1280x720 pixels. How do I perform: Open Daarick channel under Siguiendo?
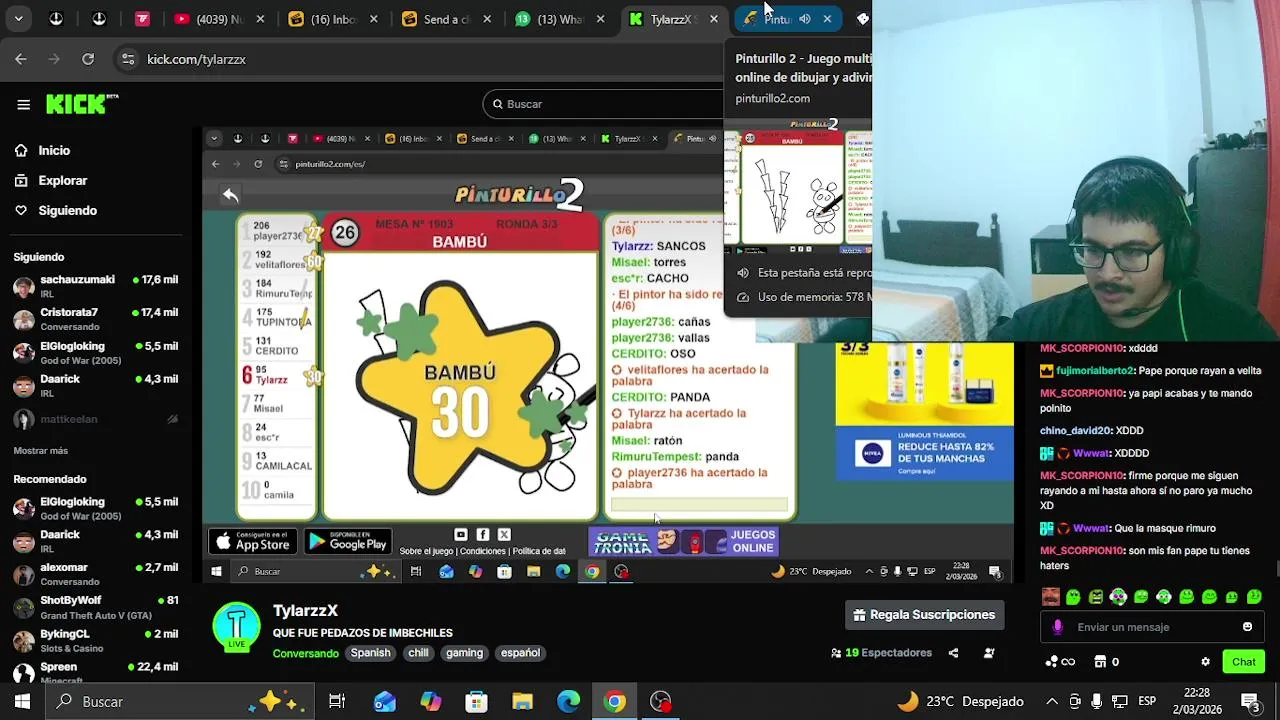coord(95,386)
